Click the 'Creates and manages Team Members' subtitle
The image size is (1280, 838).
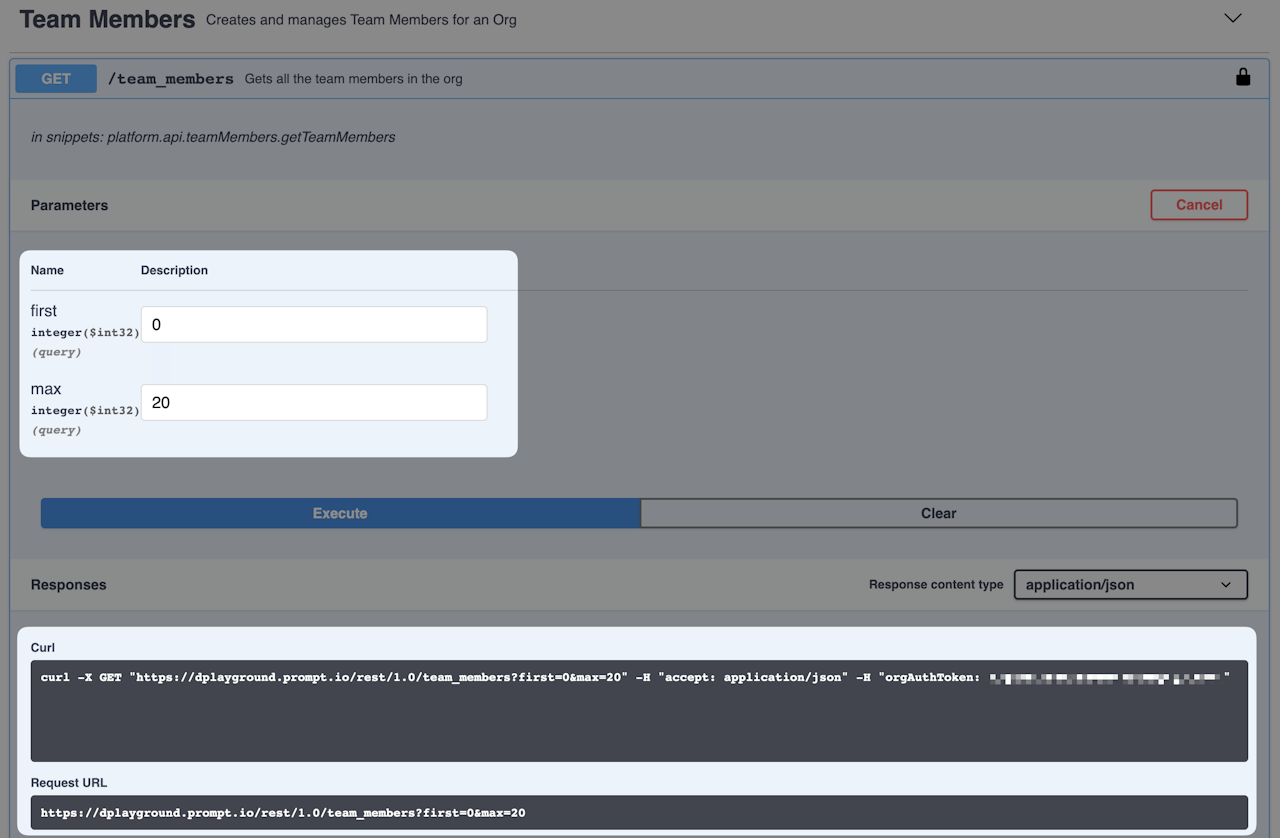pyautogui.click(x=361, y=20)
